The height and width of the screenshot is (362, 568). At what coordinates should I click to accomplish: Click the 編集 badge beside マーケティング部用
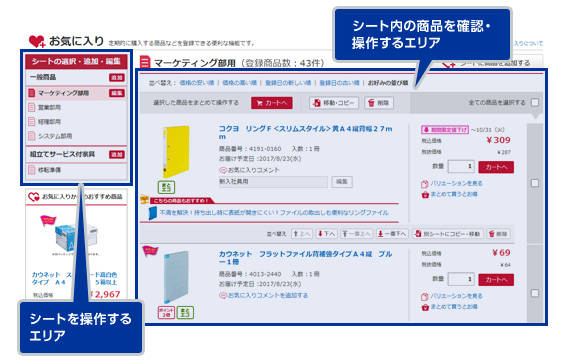coord(117,93)
